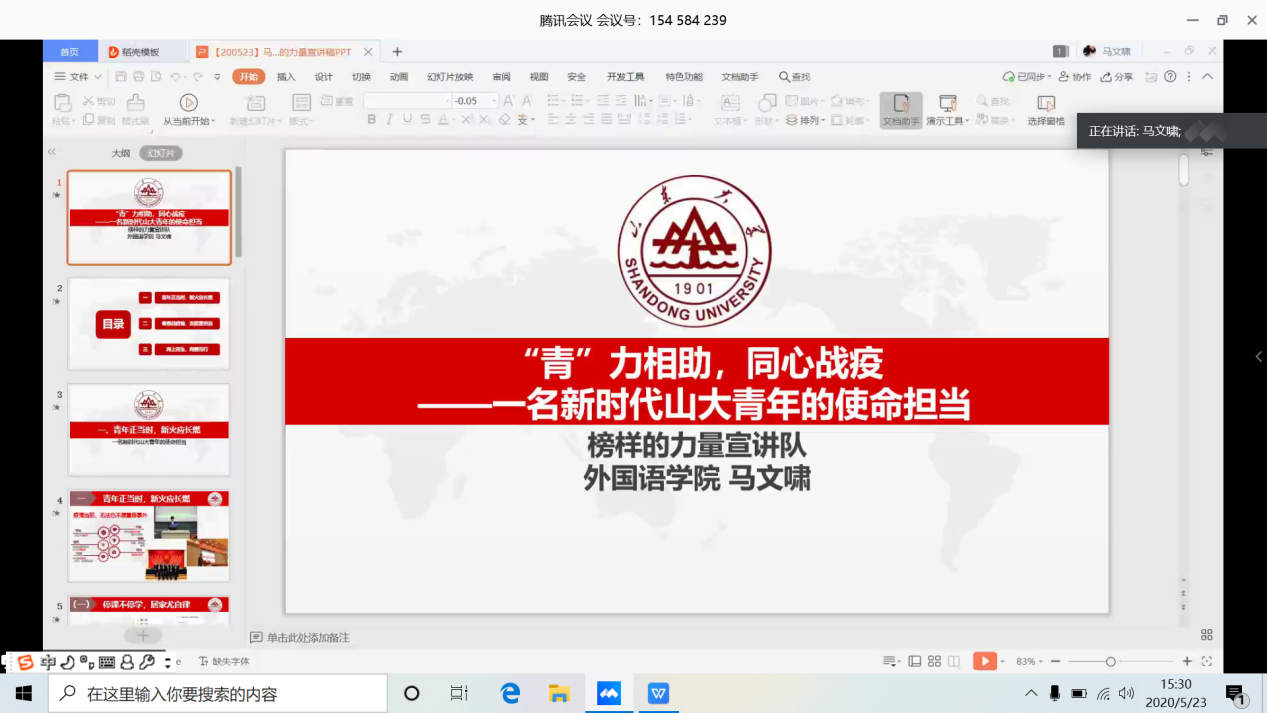Toggle strikethrough formatting
The image size is (1267, 713).
pos(426,120)
